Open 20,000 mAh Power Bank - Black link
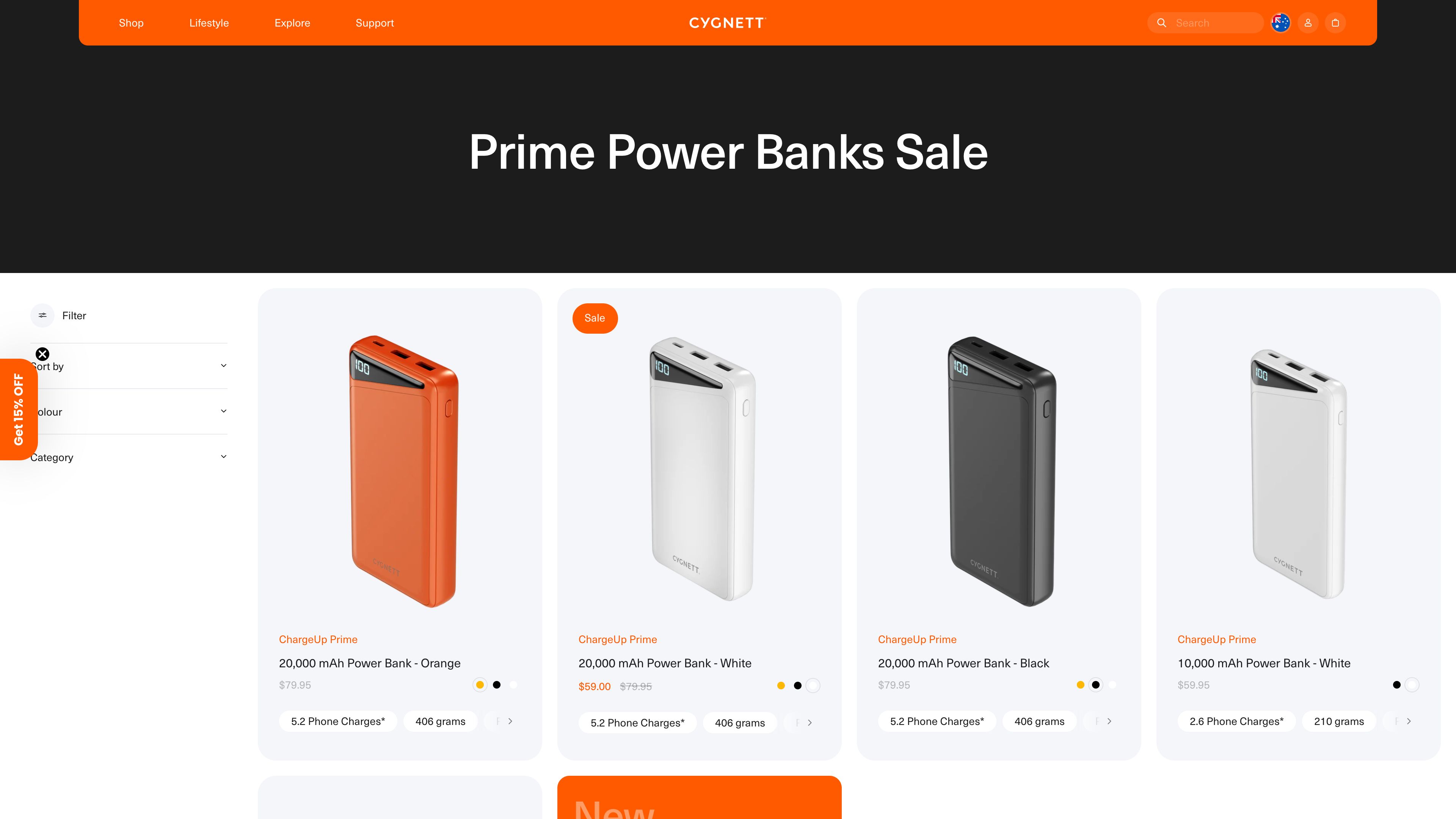This screenshot has width=1456, height=819. click(x=963, y=663)
